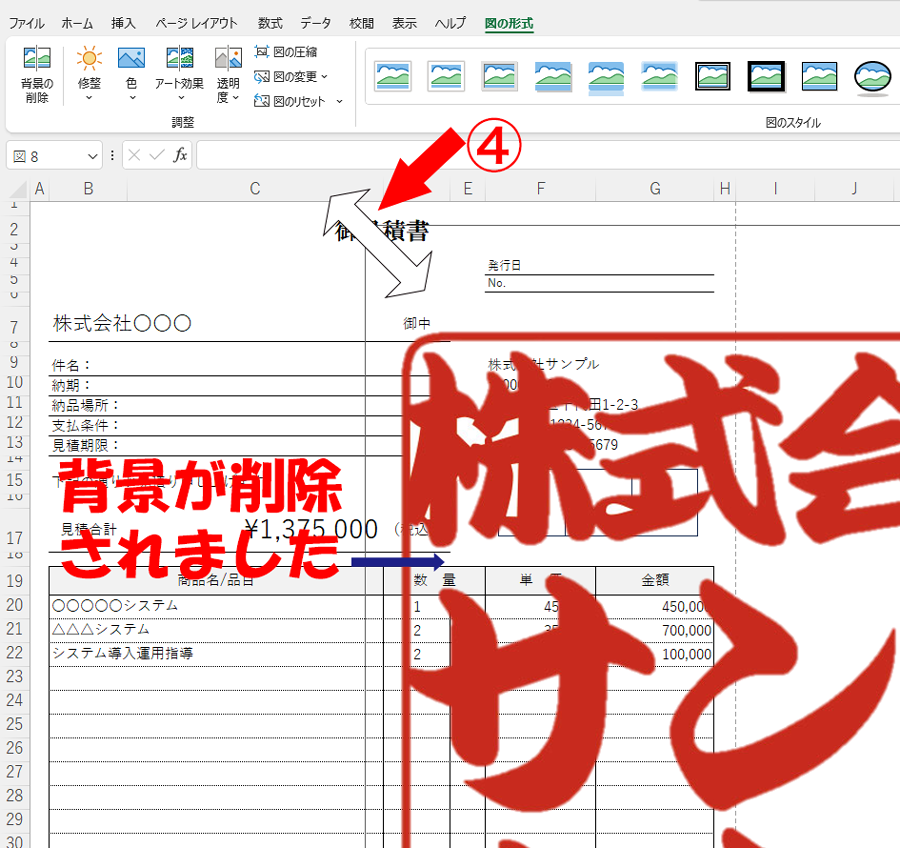Apply the oval picture style thumbnail
This screenshot has height=848, width=900.
tap(872, 76)
